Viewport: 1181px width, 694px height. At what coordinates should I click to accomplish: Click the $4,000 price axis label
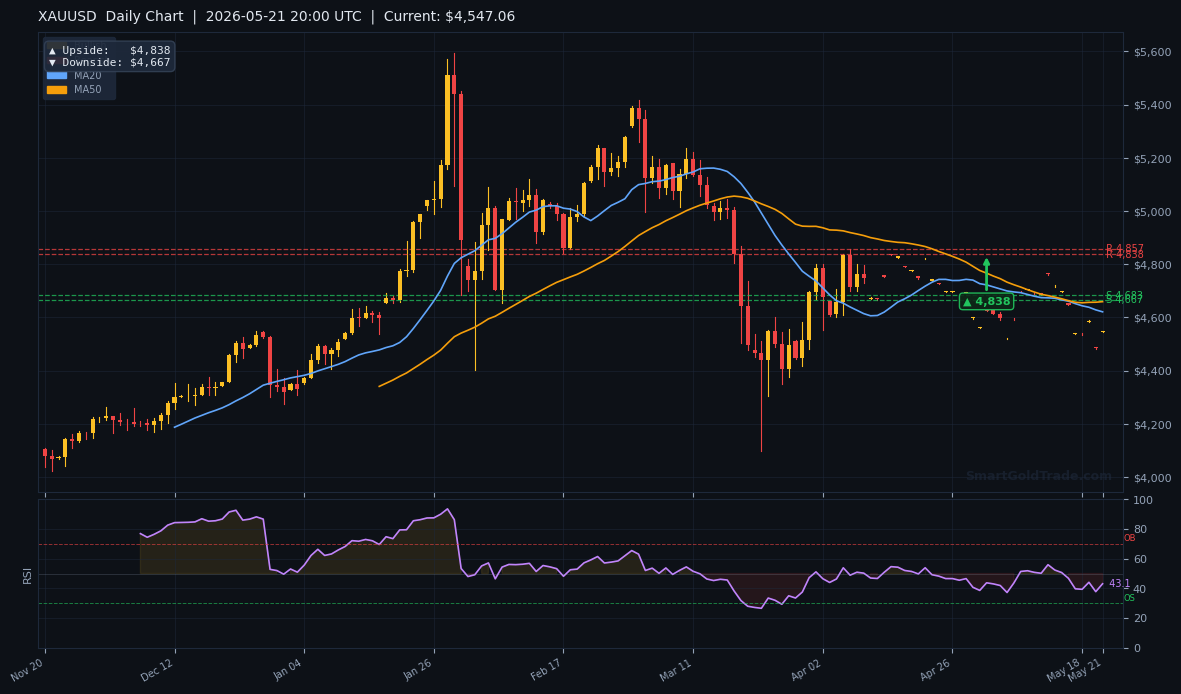coord(1152,478)
